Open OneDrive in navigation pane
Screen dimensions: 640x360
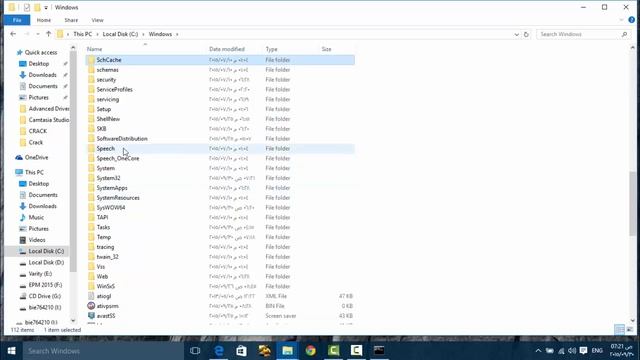point(36,158)
